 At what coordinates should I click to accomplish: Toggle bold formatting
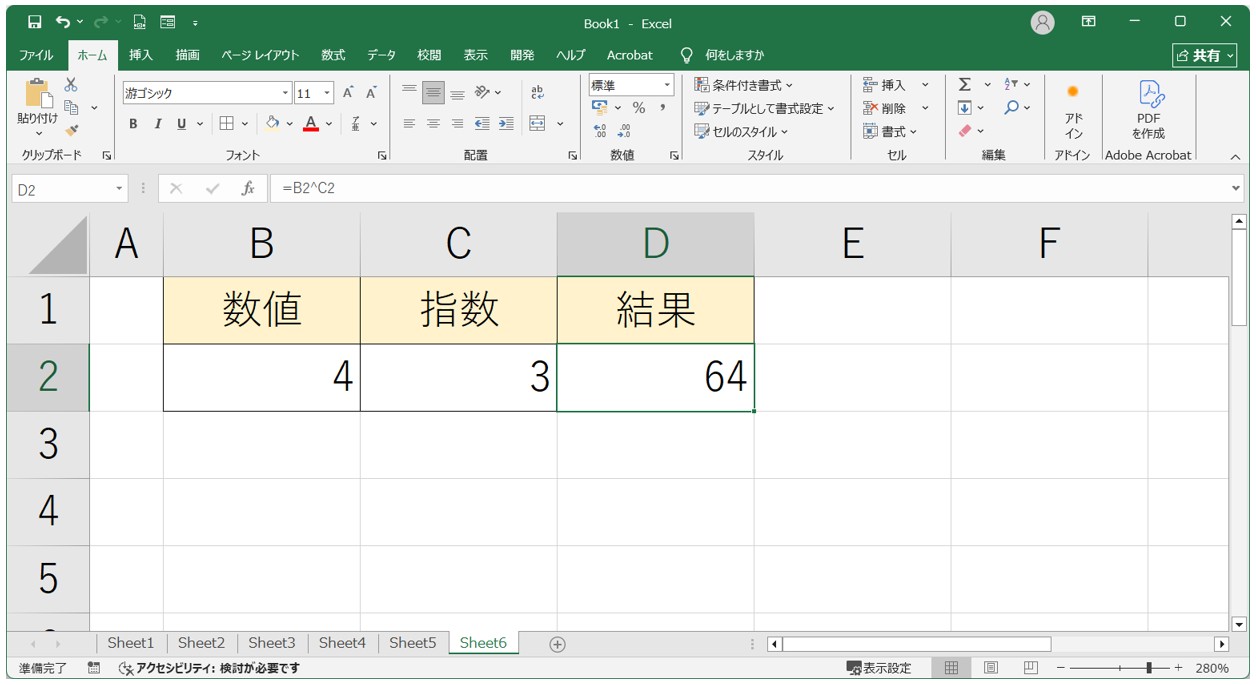point(133,124)
